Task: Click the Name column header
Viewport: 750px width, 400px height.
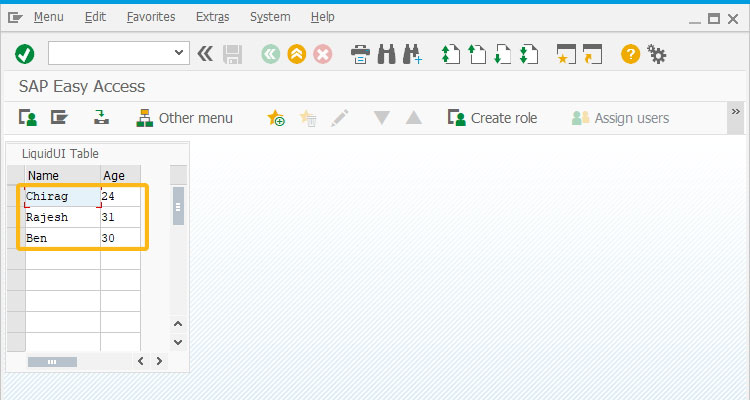Action: [63, 176]
